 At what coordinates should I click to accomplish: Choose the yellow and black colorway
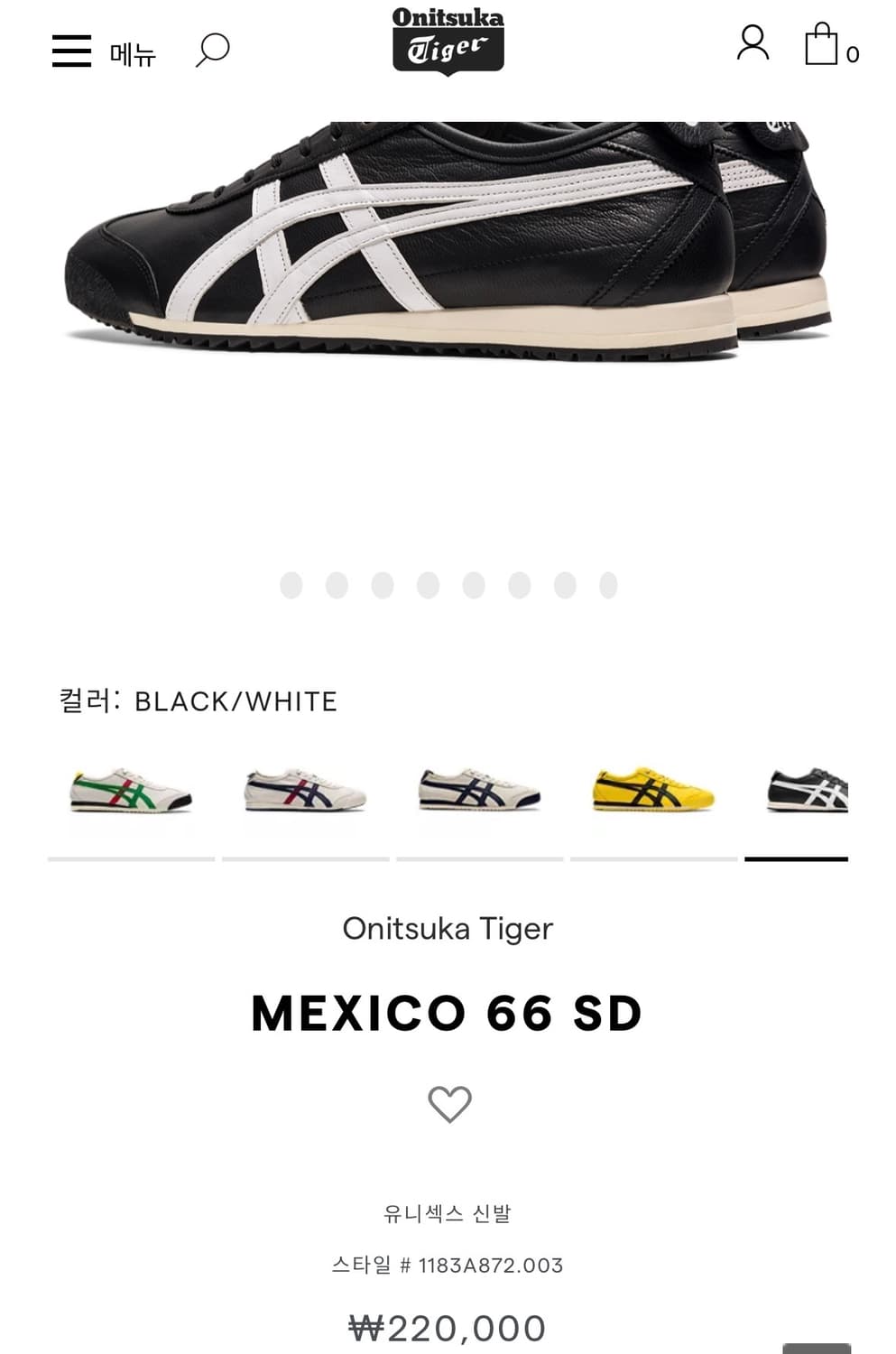tap(653, 792)
